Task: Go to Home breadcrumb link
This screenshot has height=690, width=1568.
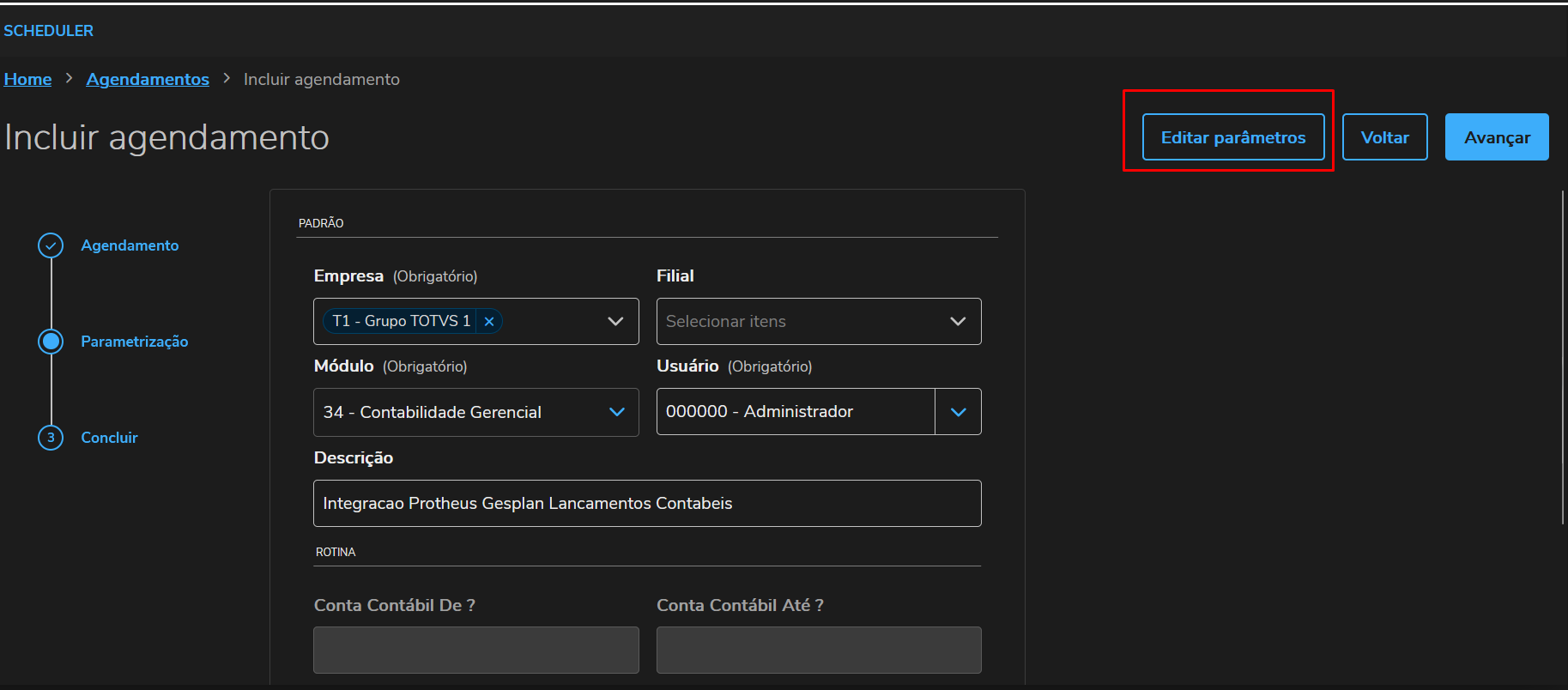Action: point(27,79)
